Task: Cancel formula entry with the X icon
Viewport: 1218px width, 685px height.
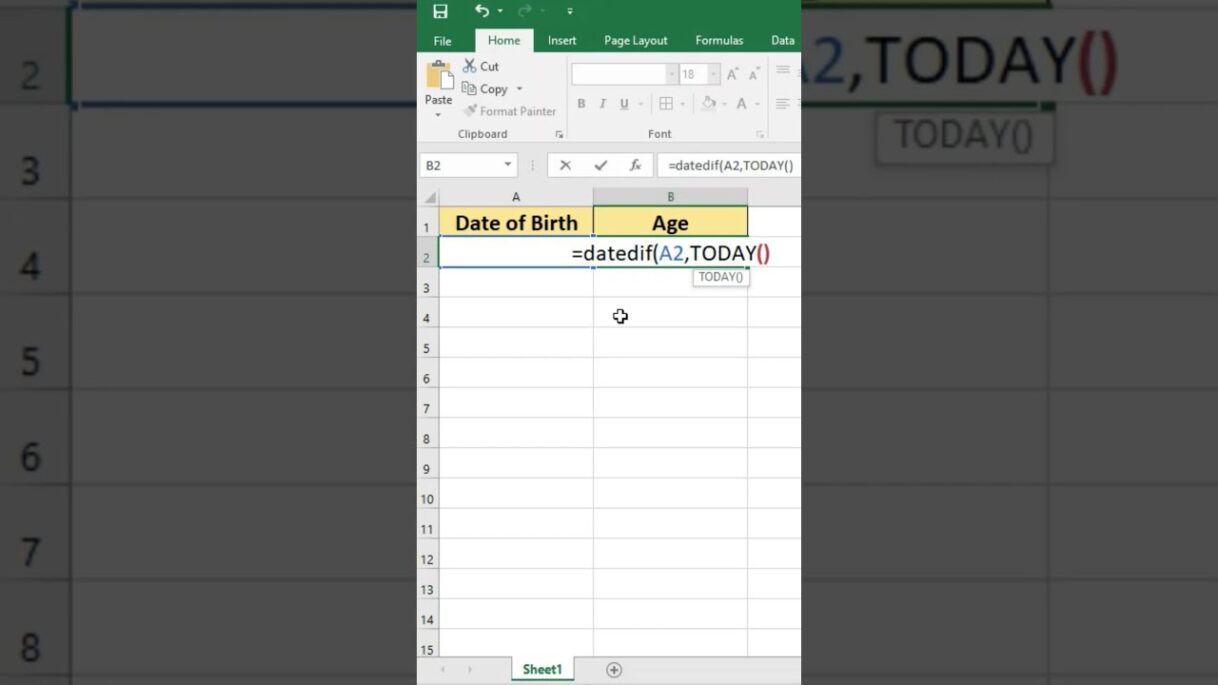Action: click(565, 165)
